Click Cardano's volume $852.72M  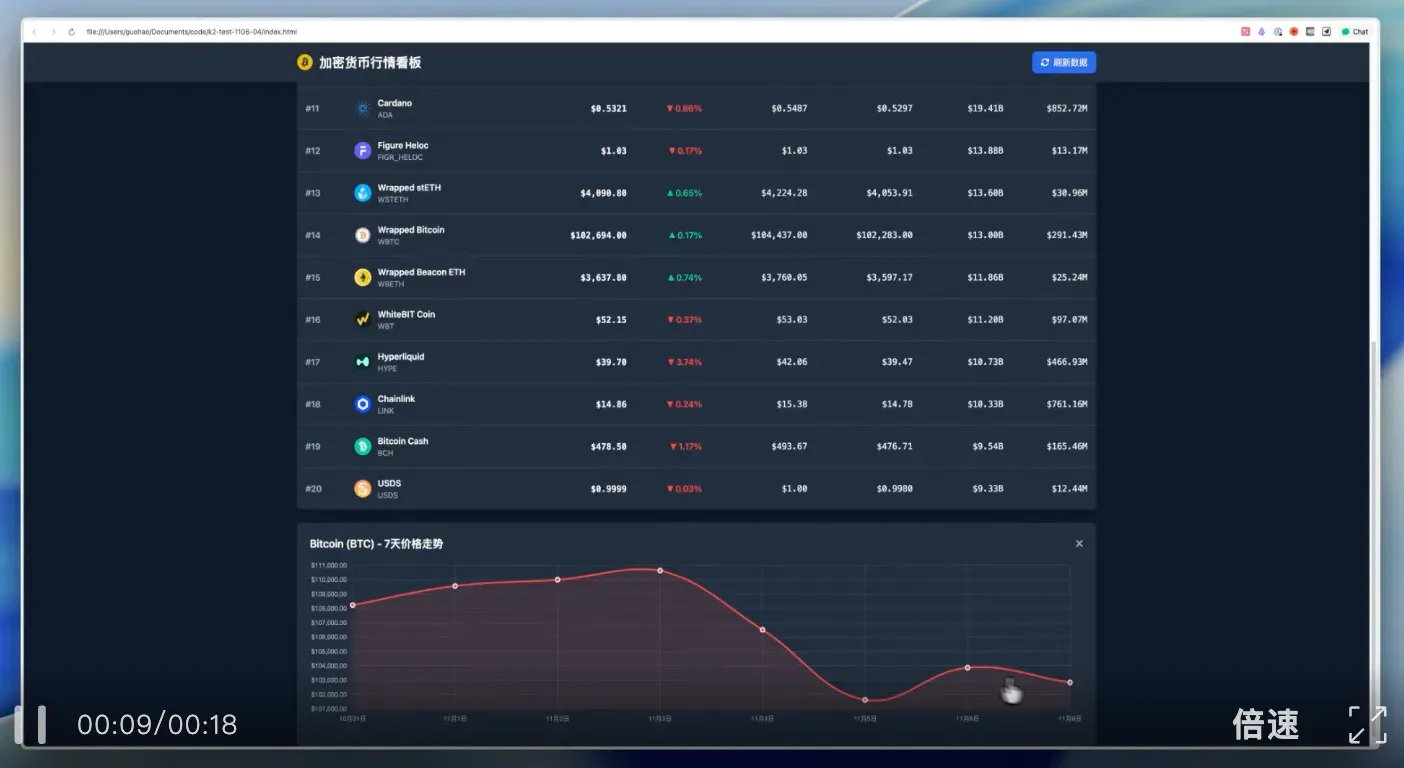click(x=1067, y=108)
